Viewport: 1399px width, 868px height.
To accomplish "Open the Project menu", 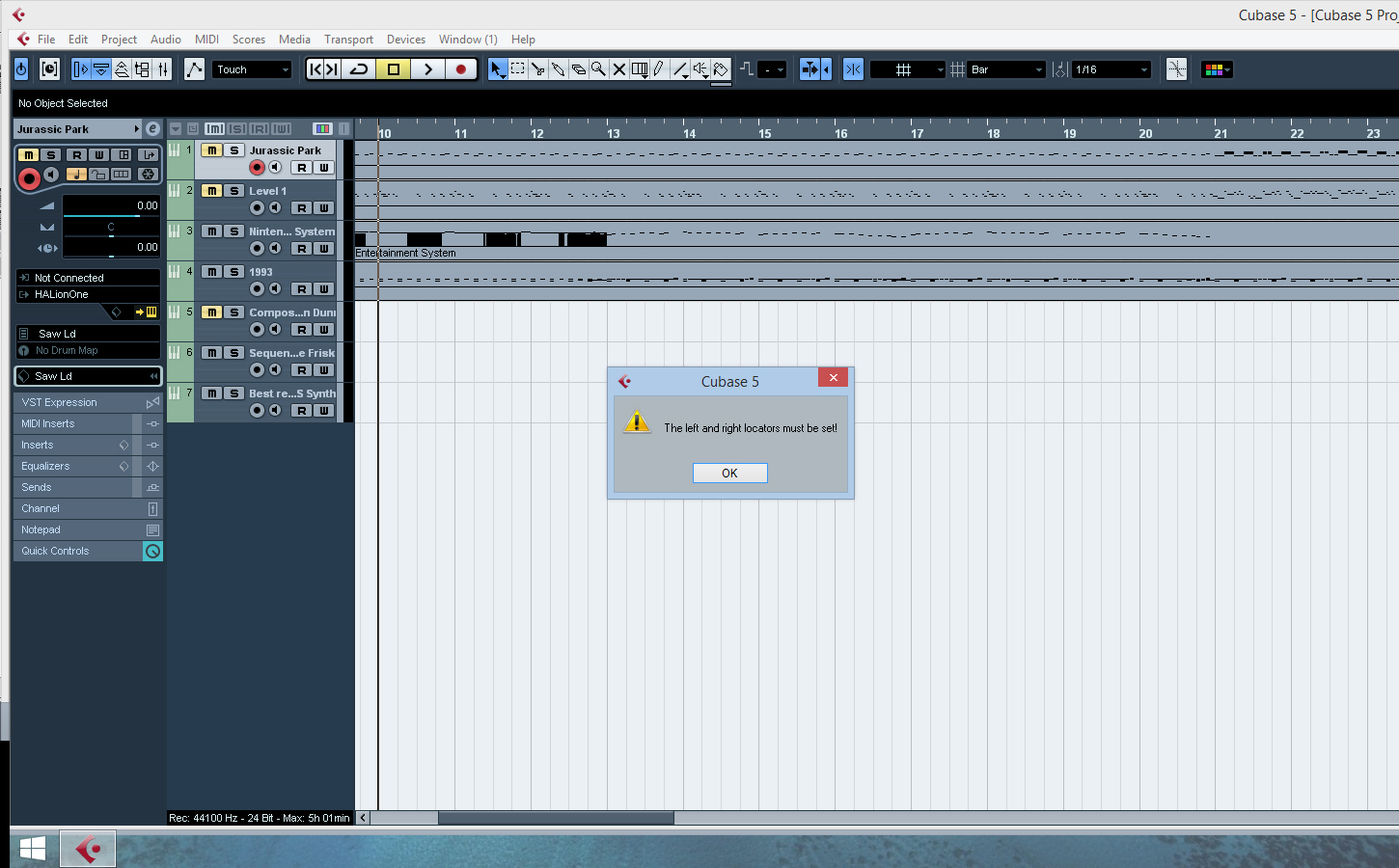I will tap(119, 40).
